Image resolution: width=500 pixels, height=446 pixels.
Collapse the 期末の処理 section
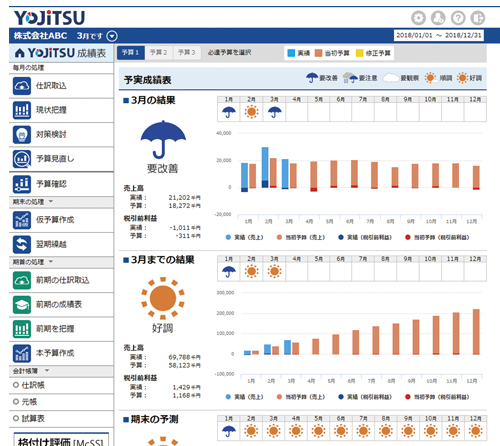(x=51, y=201)
